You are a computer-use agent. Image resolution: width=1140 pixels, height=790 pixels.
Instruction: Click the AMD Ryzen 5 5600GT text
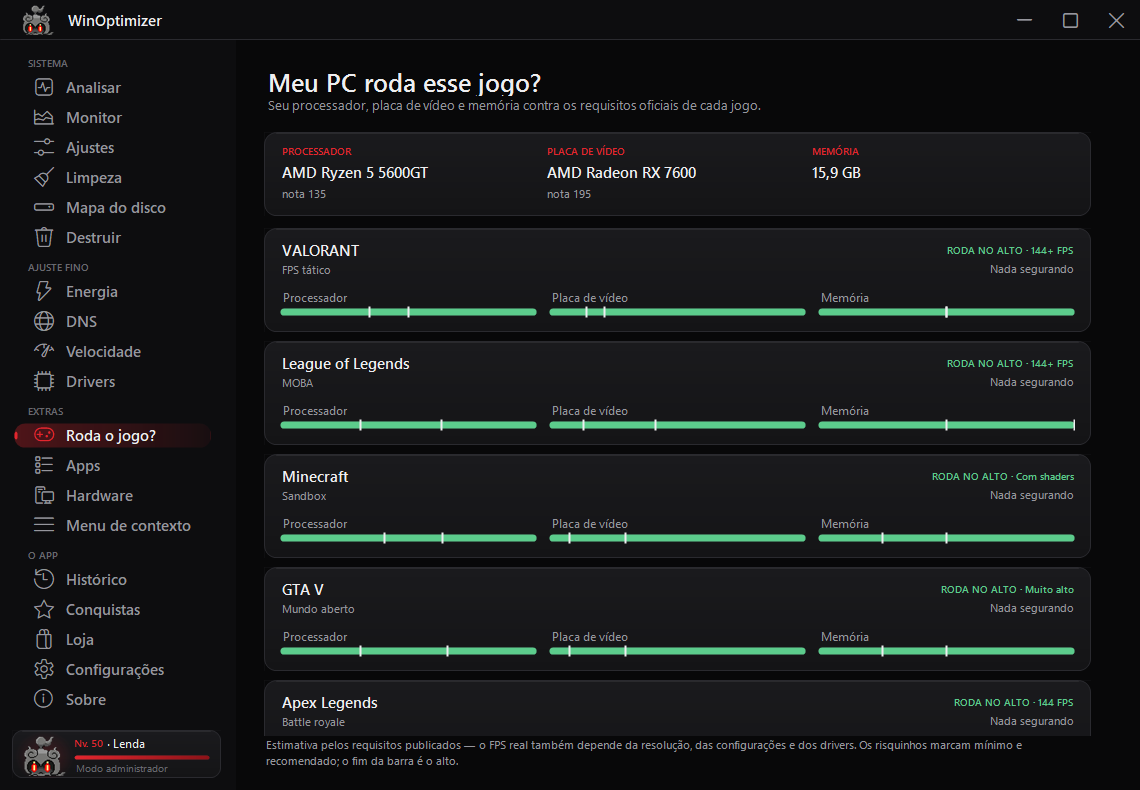(355, 173)
